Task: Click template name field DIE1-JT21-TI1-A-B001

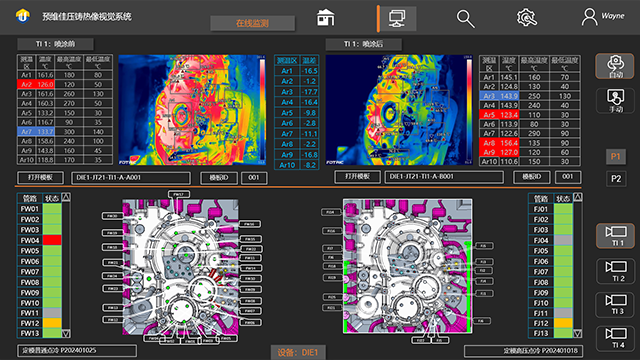Action: click(x=444, y=177)
